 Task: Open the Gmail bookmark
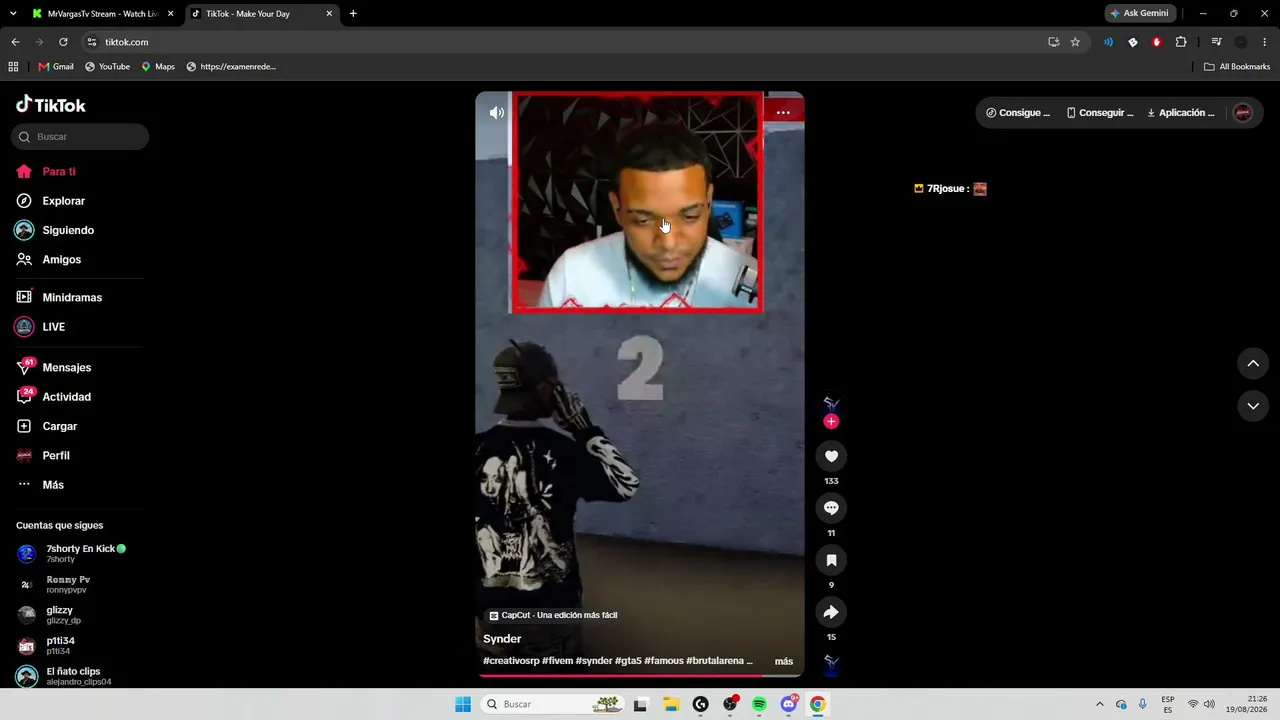[56, 67]
